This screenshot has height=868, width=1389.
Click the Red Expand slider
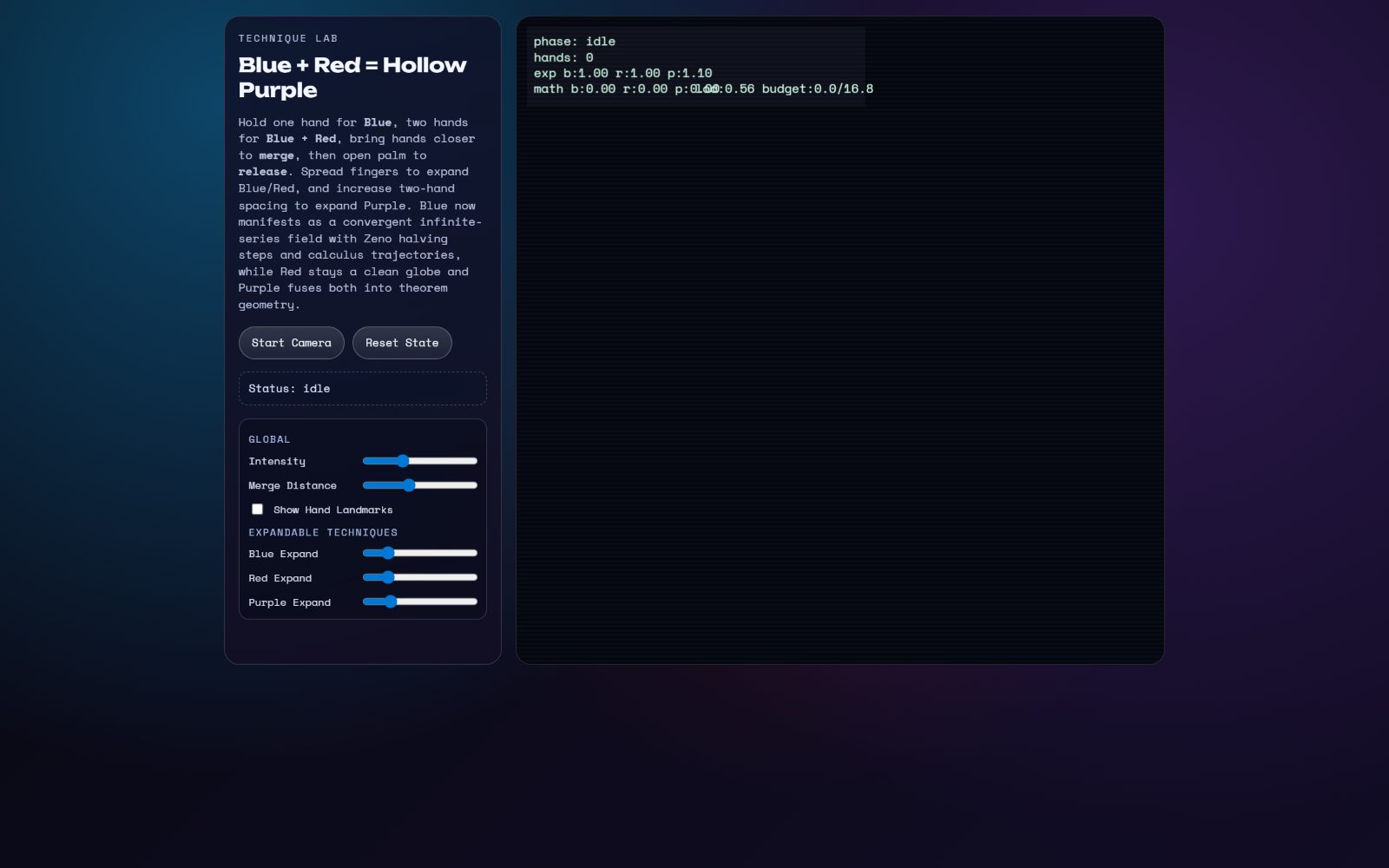click(420, 577)
